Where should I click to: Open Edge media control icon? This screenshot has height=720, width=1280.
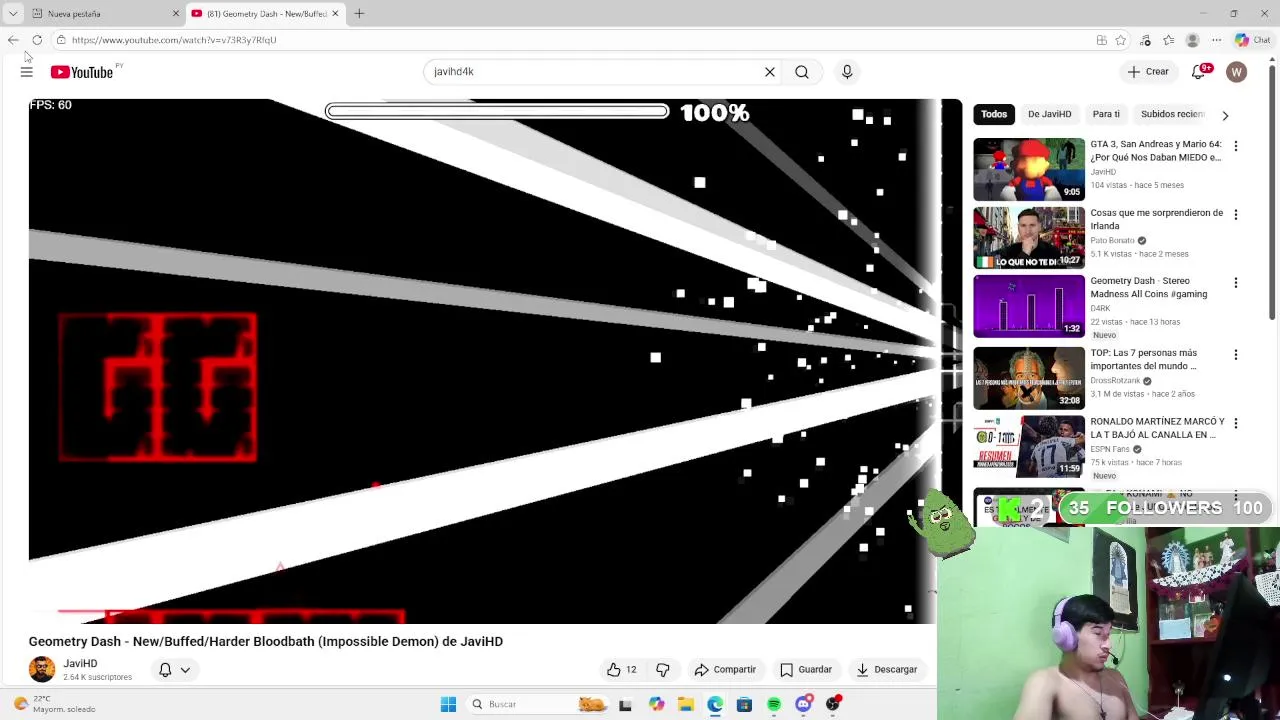click(1145, 40)
